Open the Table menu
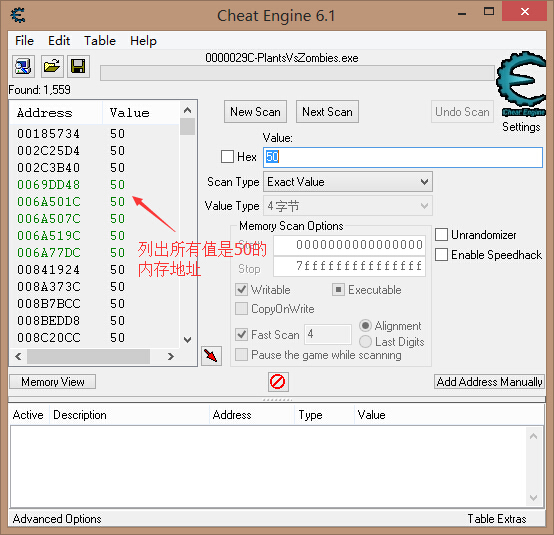Screen dimensions: 554x535 [x=100, y=41]
